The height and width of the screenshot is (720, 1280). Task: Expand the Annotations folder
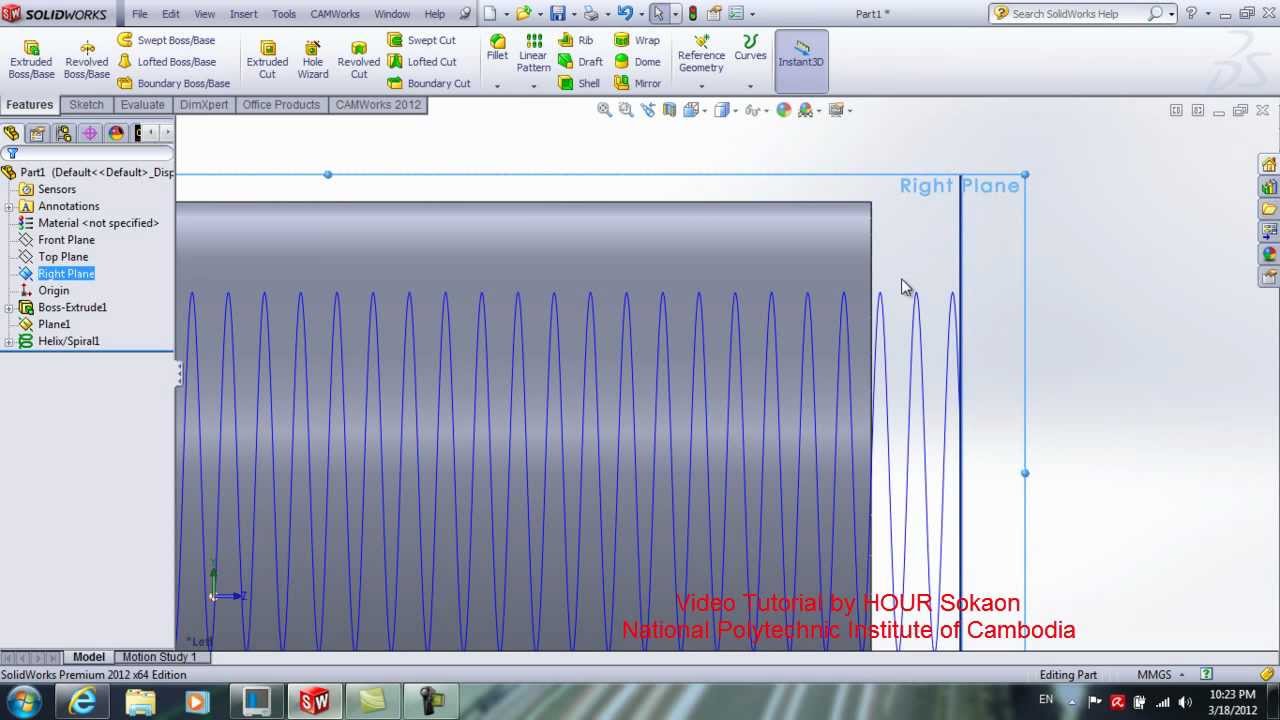9,207
